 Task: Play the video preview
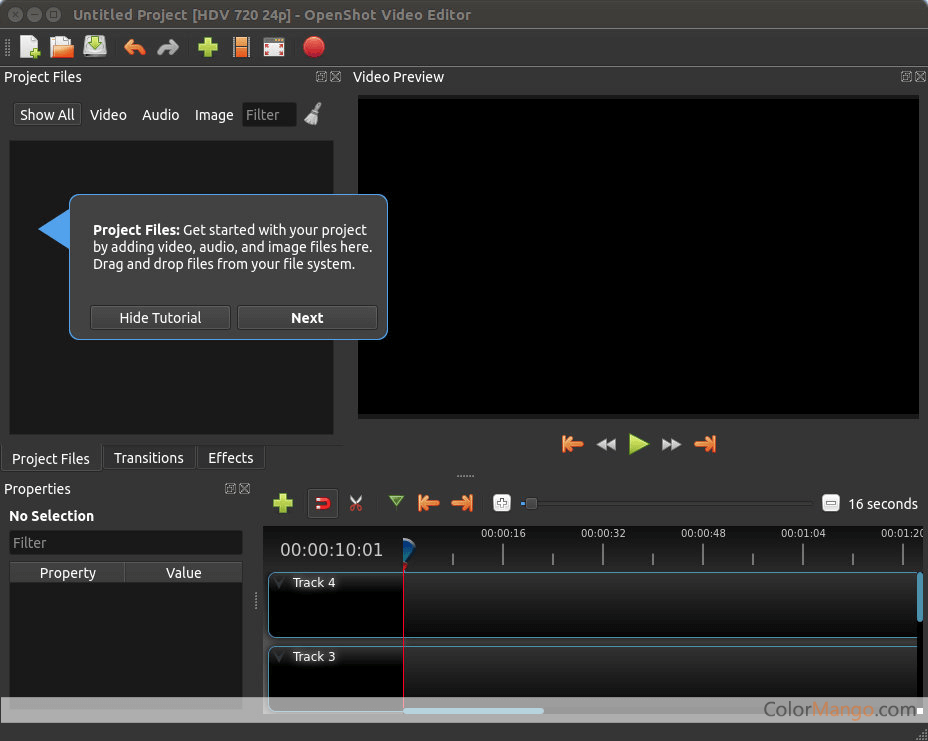[639, 444]
